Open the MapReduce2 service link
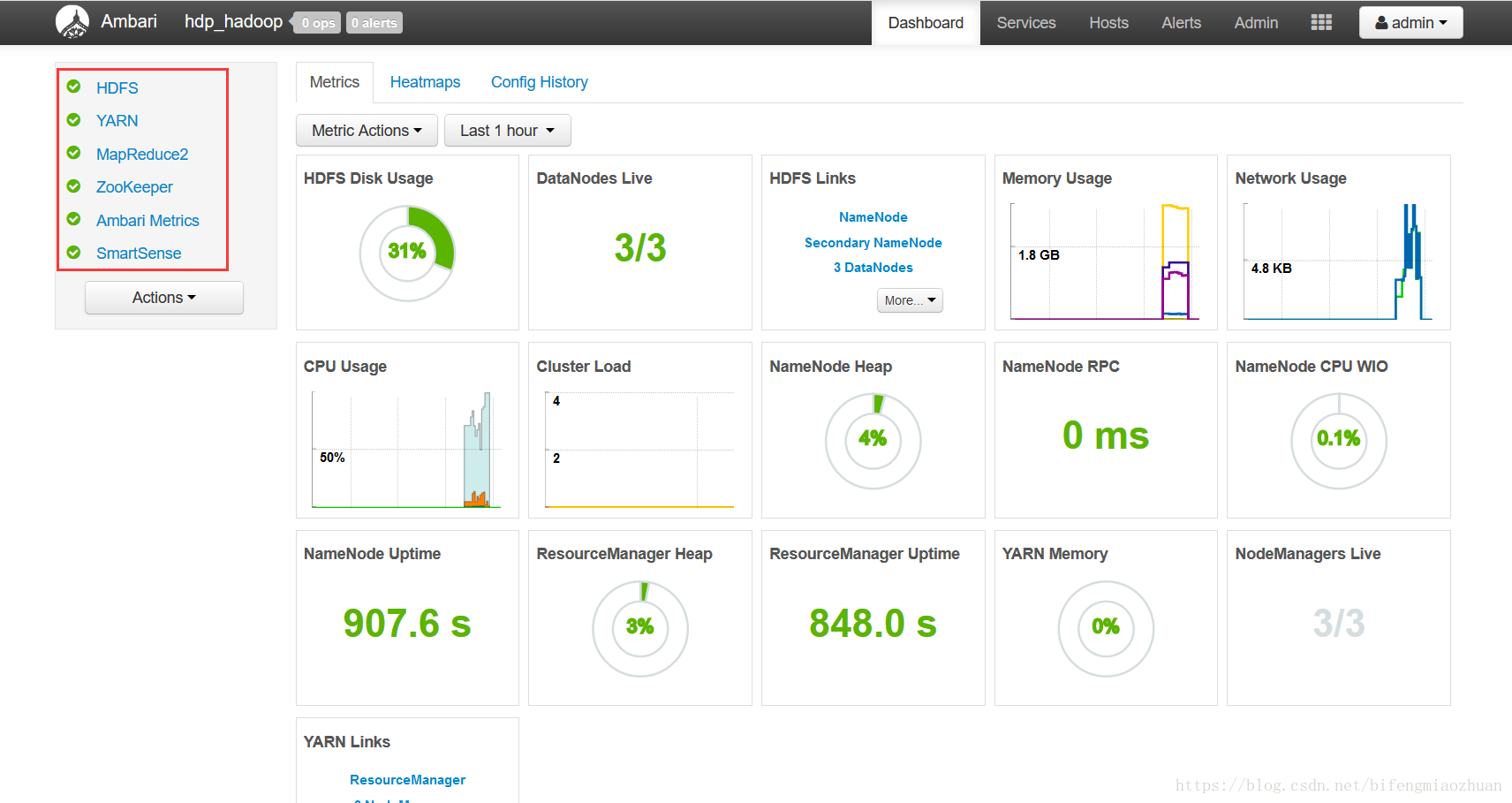The image size is (1512, 803). (142, 154)
